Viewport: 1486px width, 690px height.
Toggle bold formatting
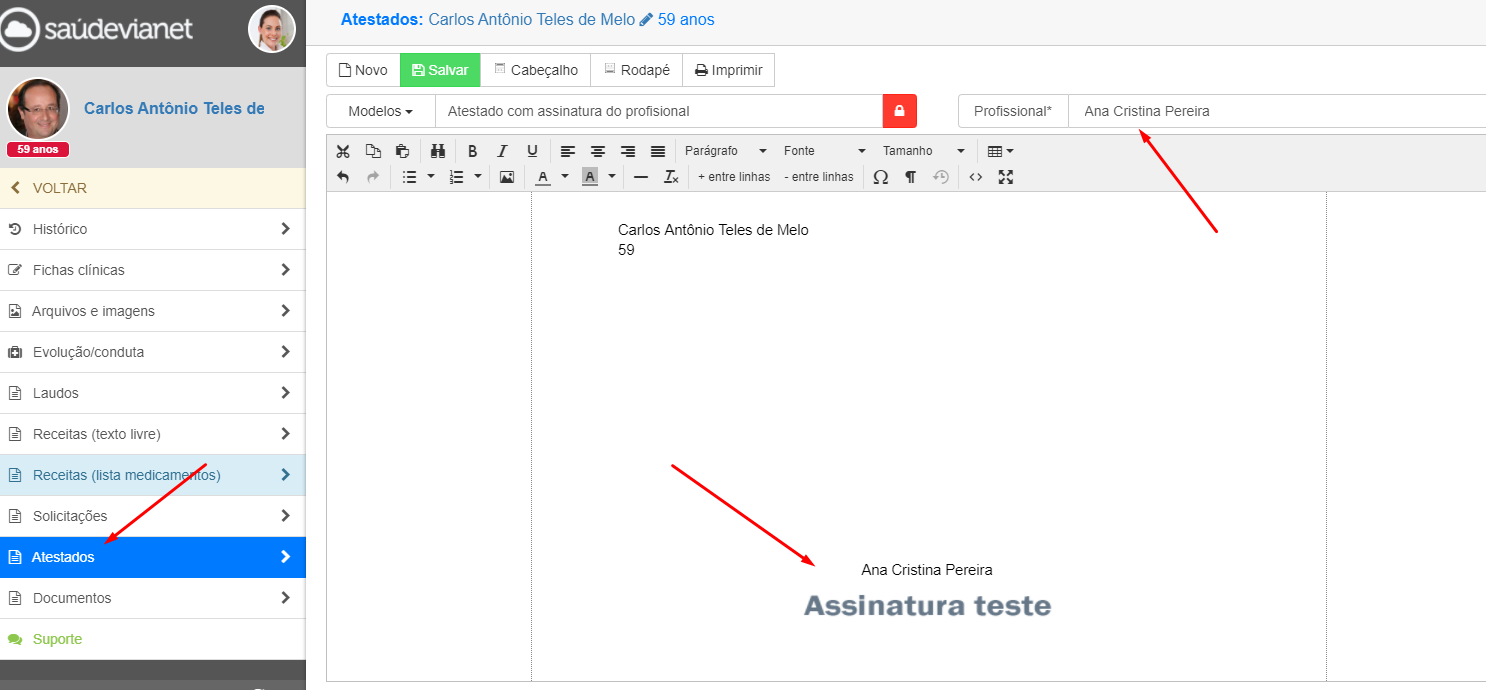click(x=472, y=150)
